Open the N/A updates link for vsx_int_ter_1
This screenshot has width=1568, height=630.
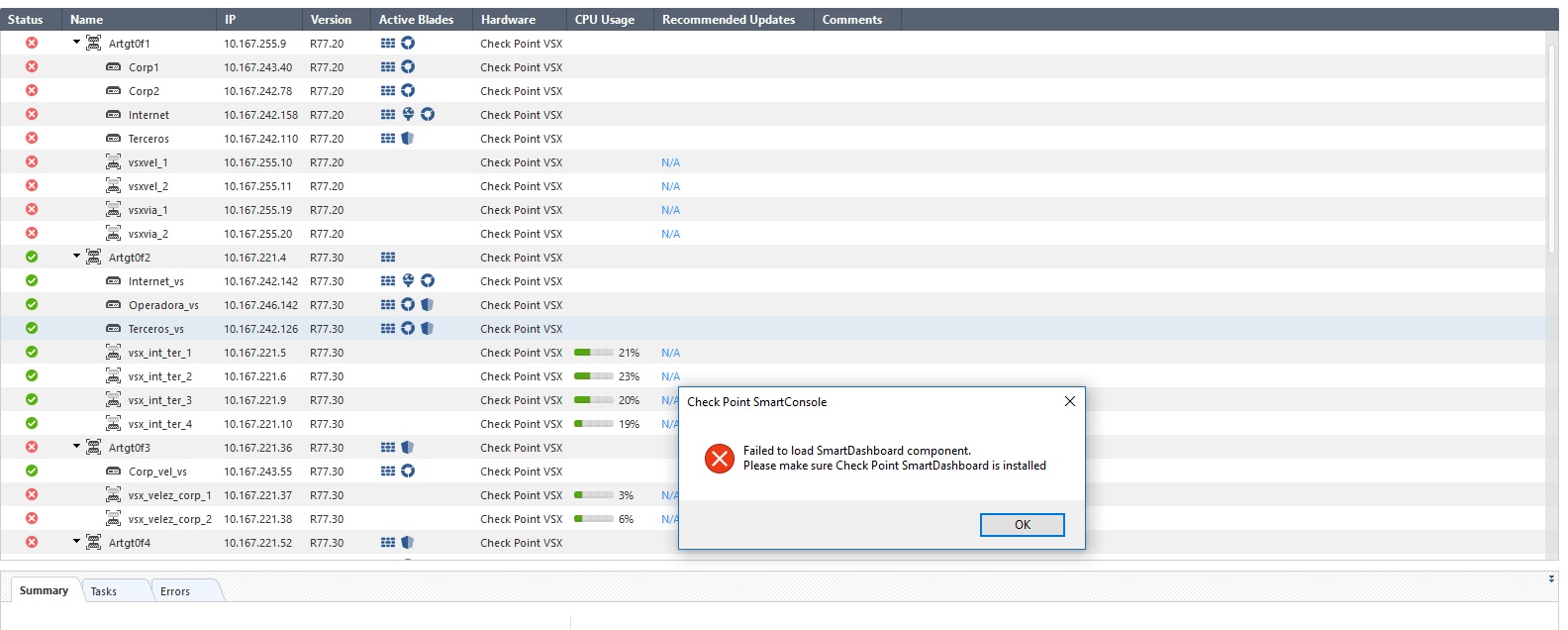pos(670,353)
